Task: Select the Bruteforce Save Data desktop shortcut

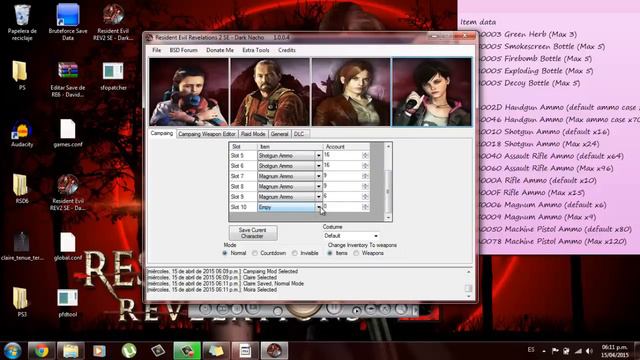Action: pyautogui.click(x=68, y=22)
